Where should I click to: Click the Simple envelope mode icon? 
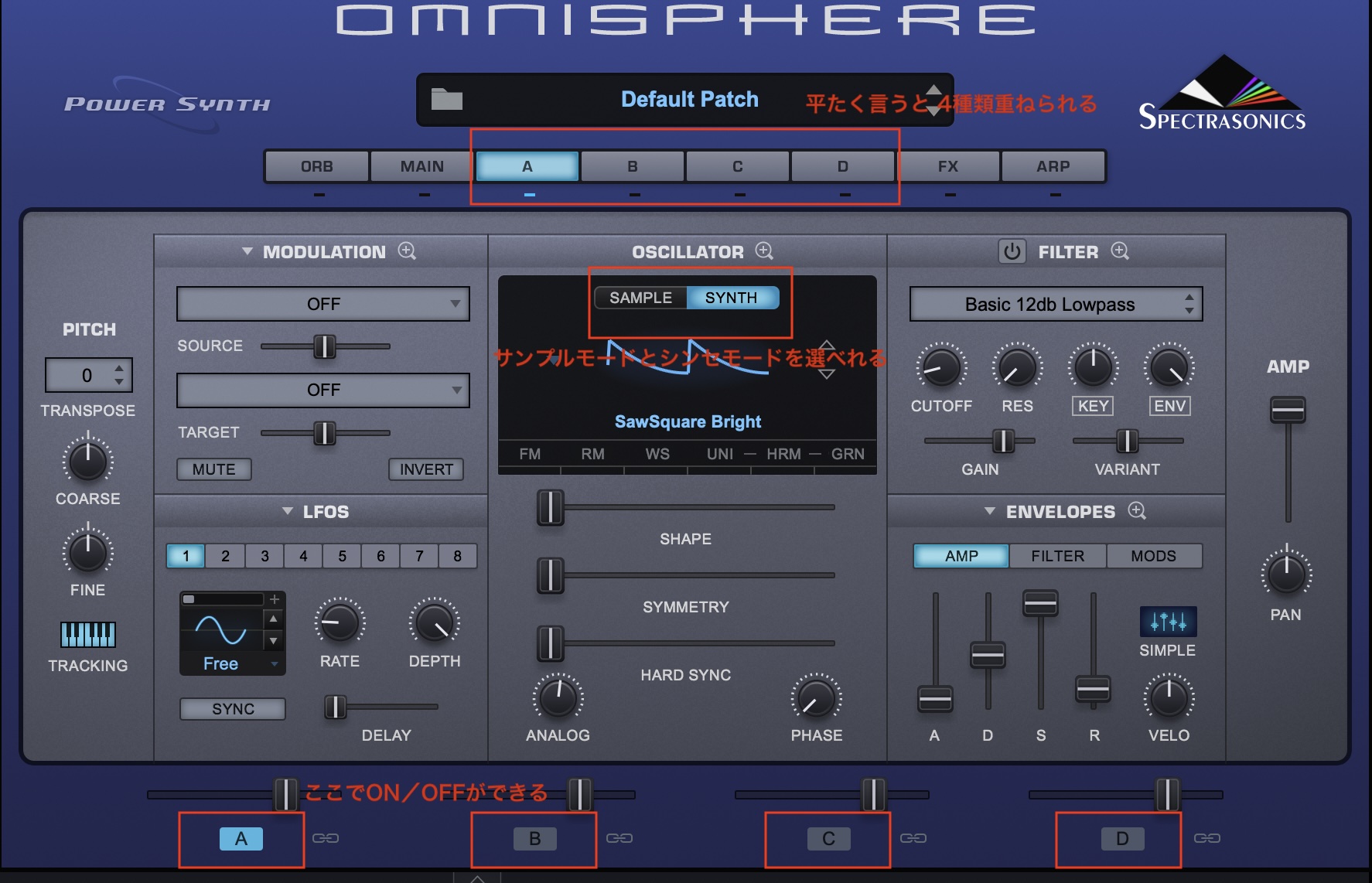point(1168,621)
